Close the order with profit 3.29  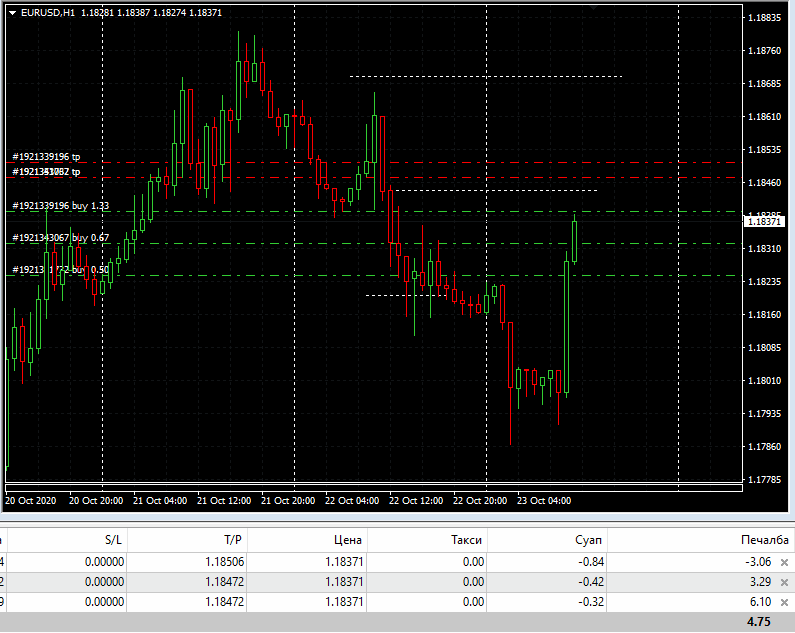[784, 582]
